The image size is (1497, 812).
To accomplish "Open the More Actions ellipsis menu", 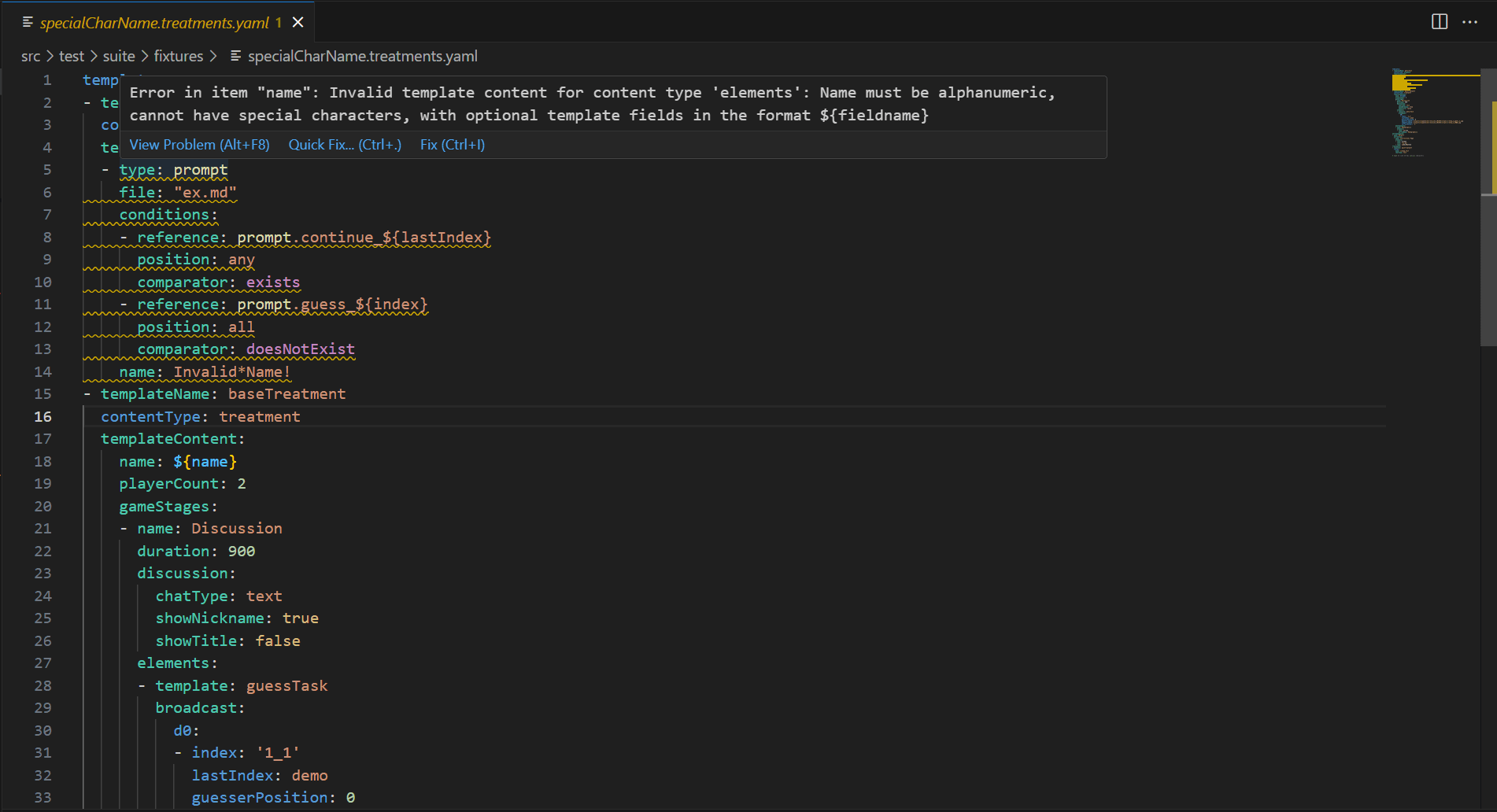I will [1470, 22].
